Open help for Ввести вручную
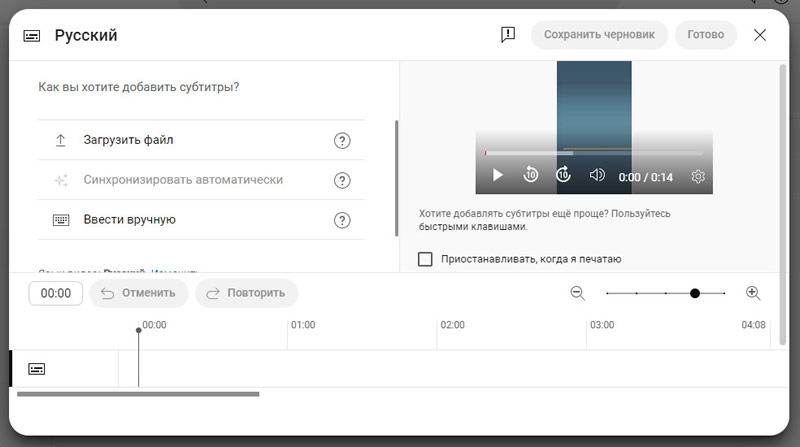This screenshot has height=447, width=800. point(342,220)
